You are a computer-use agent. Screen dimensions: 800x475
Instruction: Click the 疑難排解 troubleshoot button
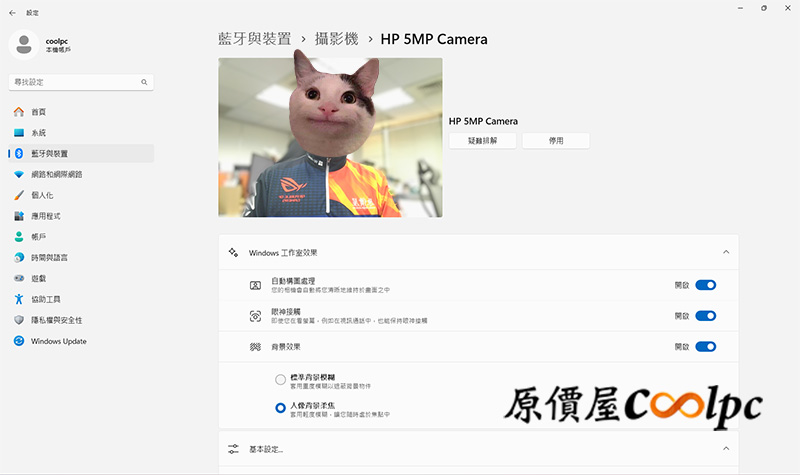point(483,141)
